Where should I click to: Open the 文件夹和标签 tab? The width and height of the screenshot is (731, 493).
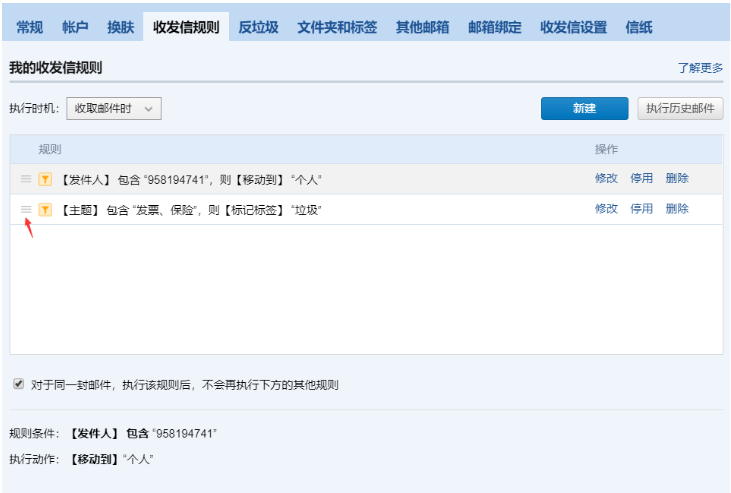(337, 27)
